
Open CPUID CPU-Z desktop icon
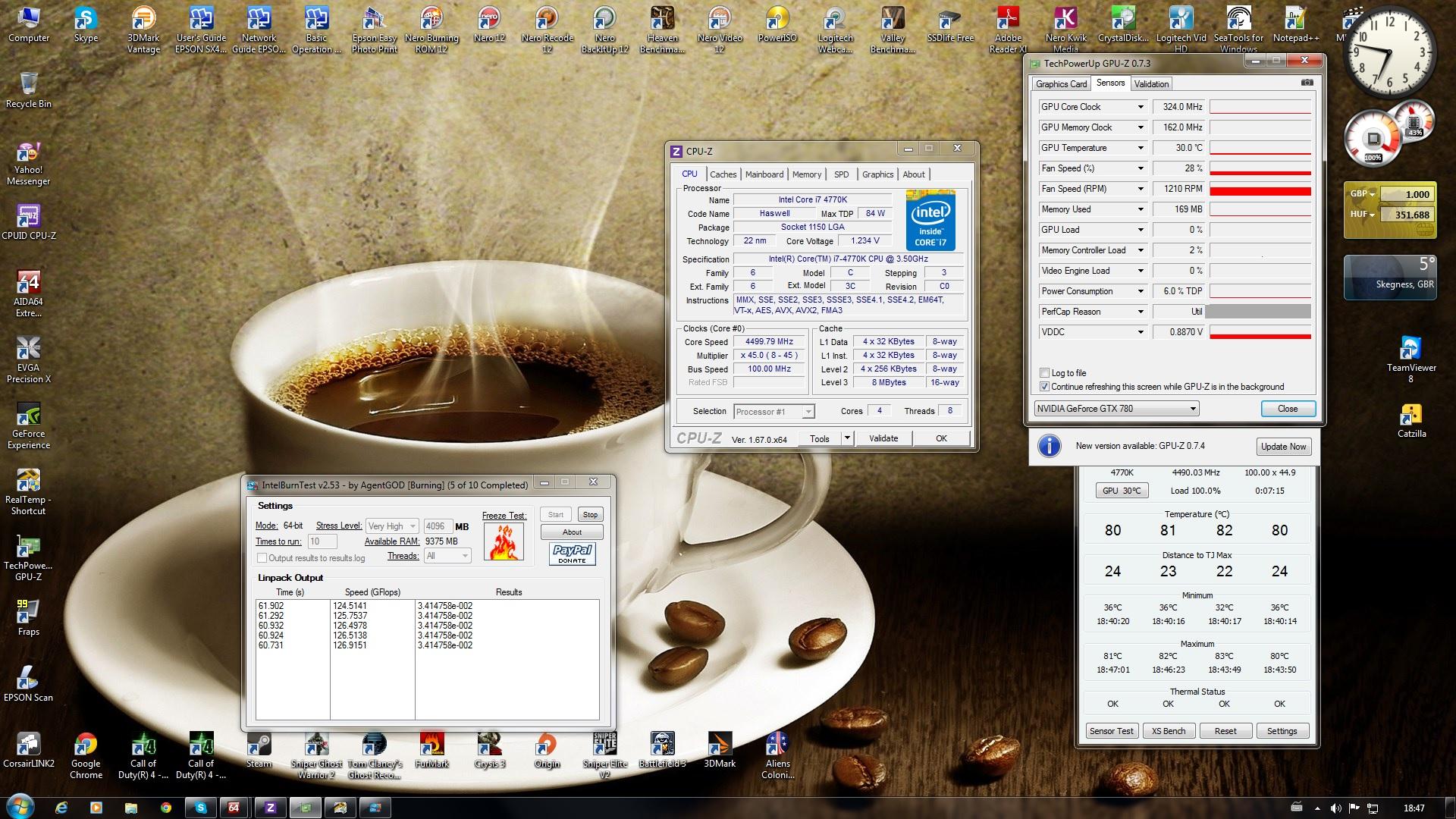coord(29,222)
